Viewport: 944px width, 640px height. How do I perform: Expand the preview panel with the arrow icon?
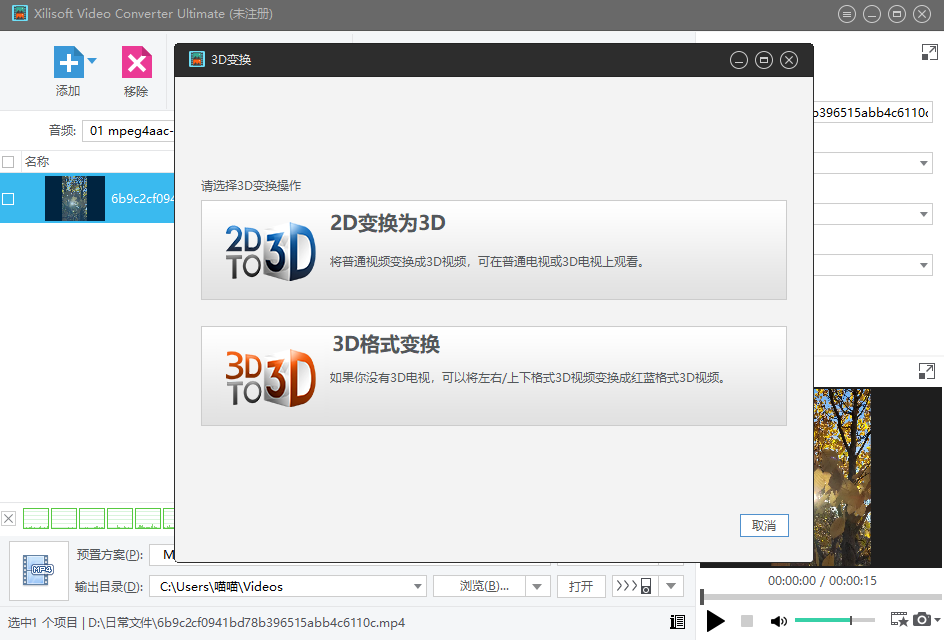pos(927,371)
